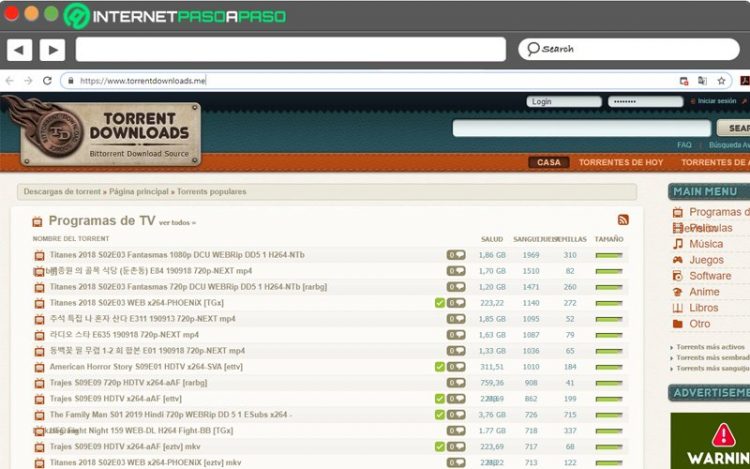
Task: Open 'Trajes S09E09 HDTV x264-aAF [eztv] mkv' torrent
Action: 125,447
